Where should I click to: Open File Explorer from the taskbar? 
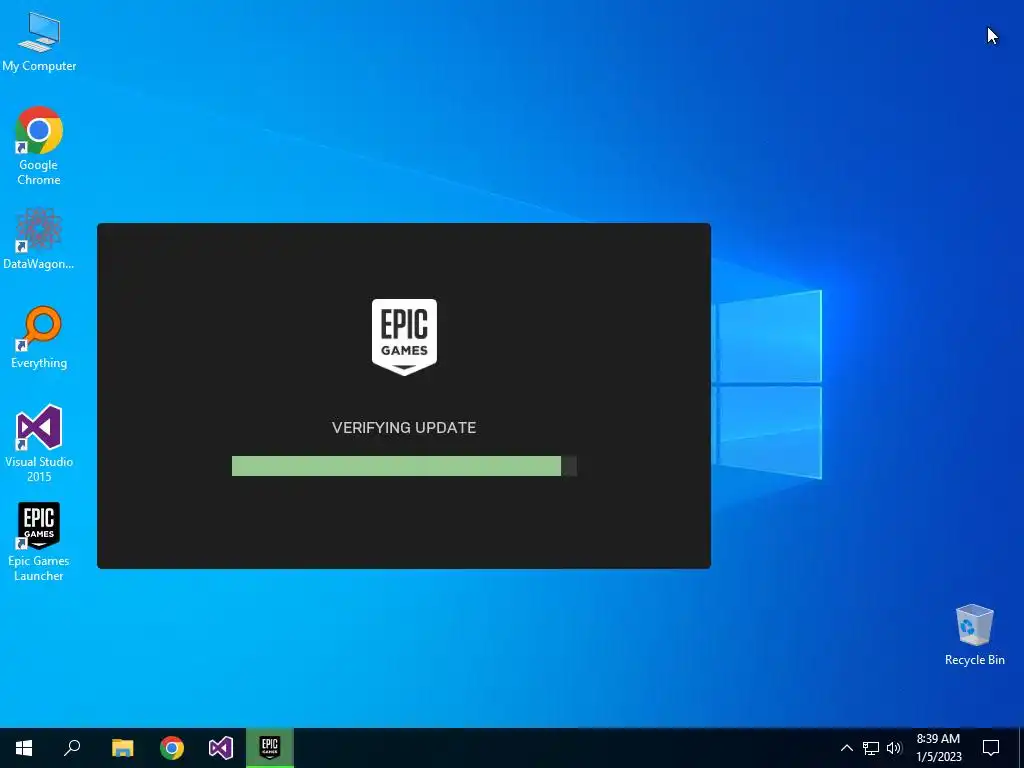pyautogui.click(x=122, y=748)
